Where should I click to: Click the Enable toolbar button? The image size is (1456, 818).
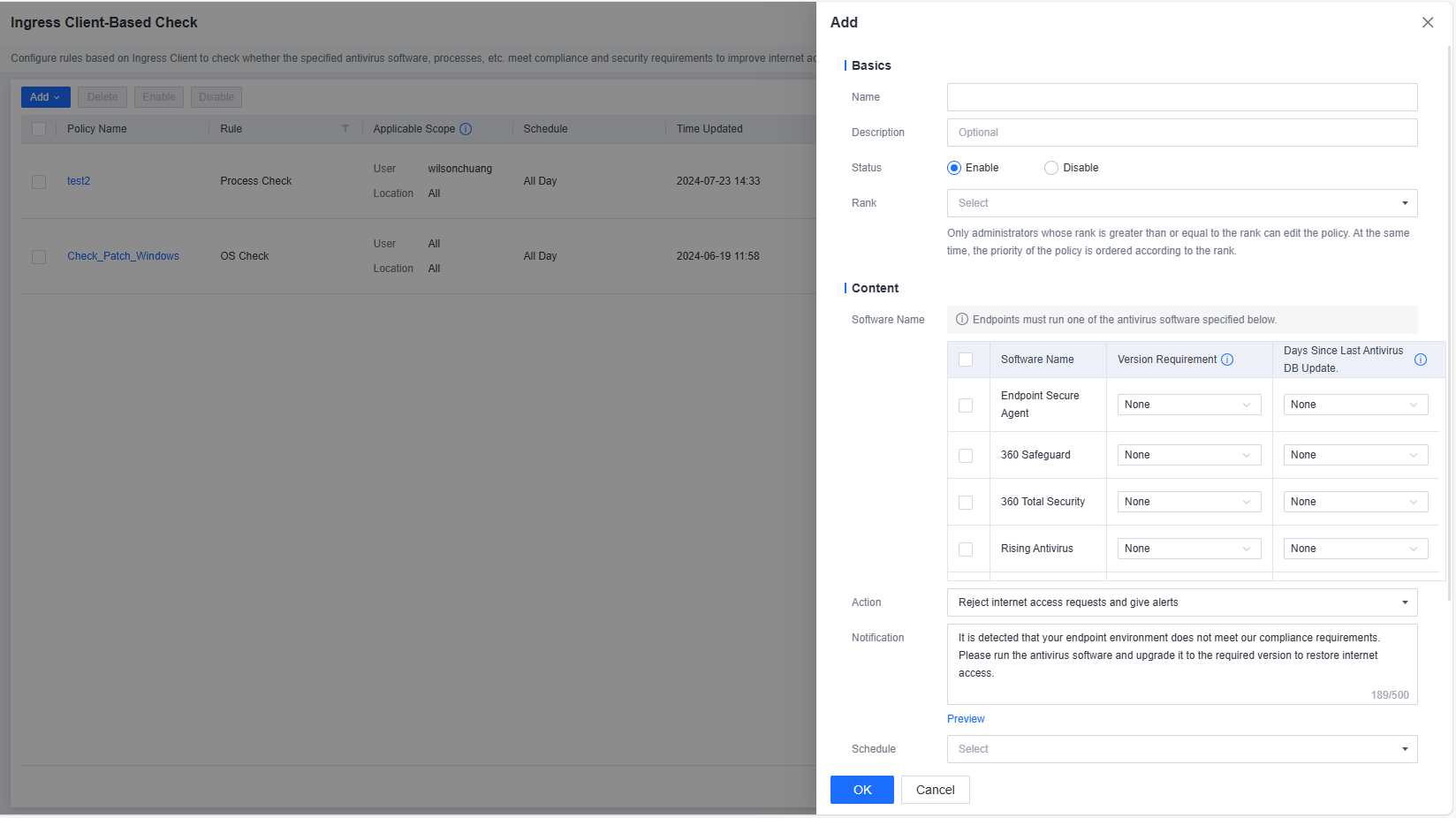[x=159, y=97]
